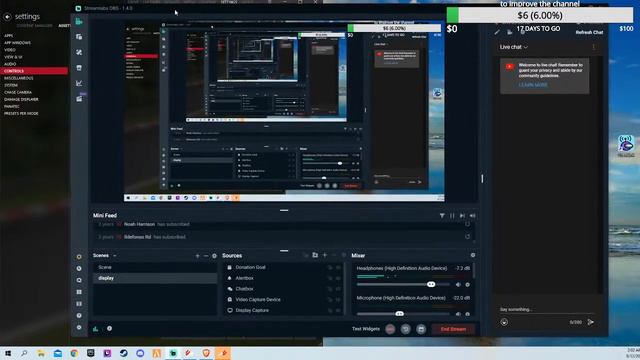This screenshot has width=640, height=360.
Task: Click the Start Recording button near Test Widgets
Action: pyautogui.click(x=390, y=329)
